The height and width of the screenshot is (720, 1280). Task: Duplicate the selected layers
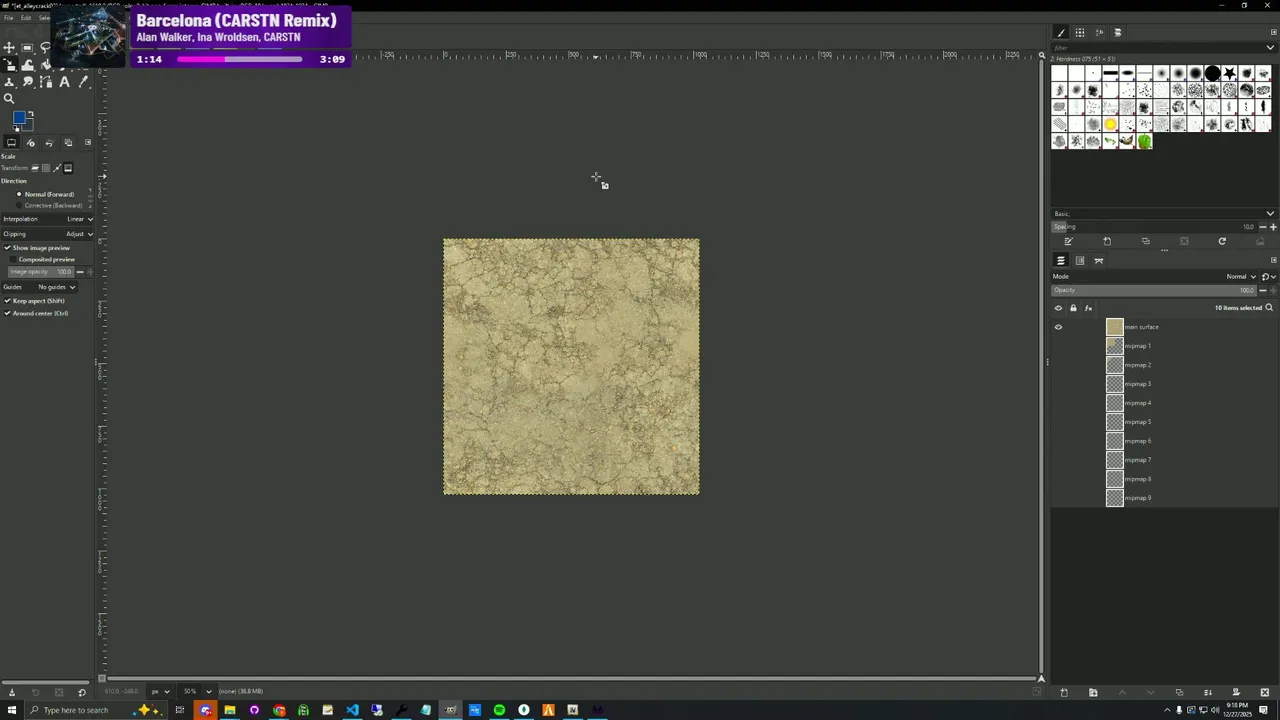tap(1179, 692)
